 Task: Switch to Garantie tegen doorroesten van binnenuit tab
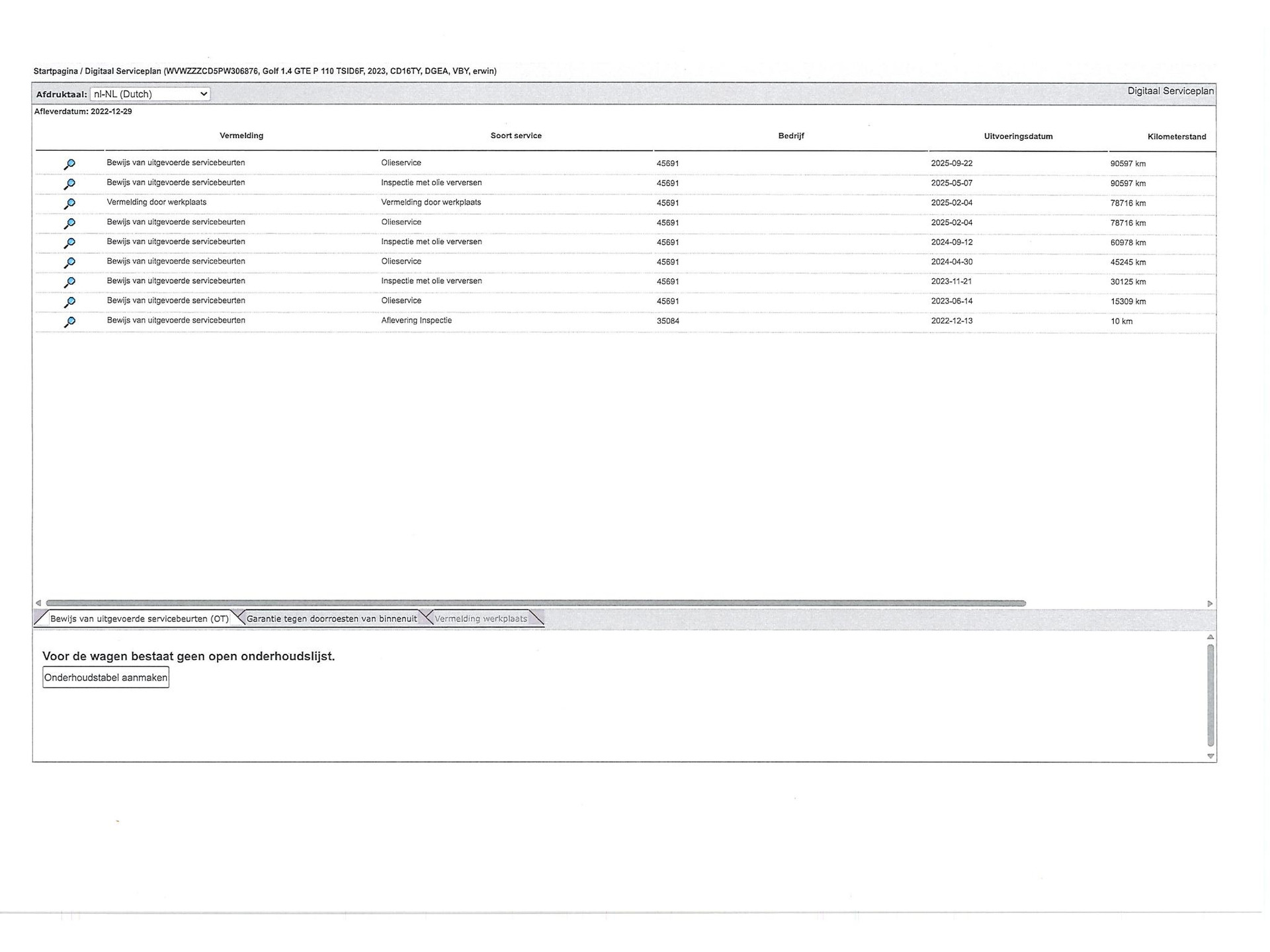(x=331, y=619)
